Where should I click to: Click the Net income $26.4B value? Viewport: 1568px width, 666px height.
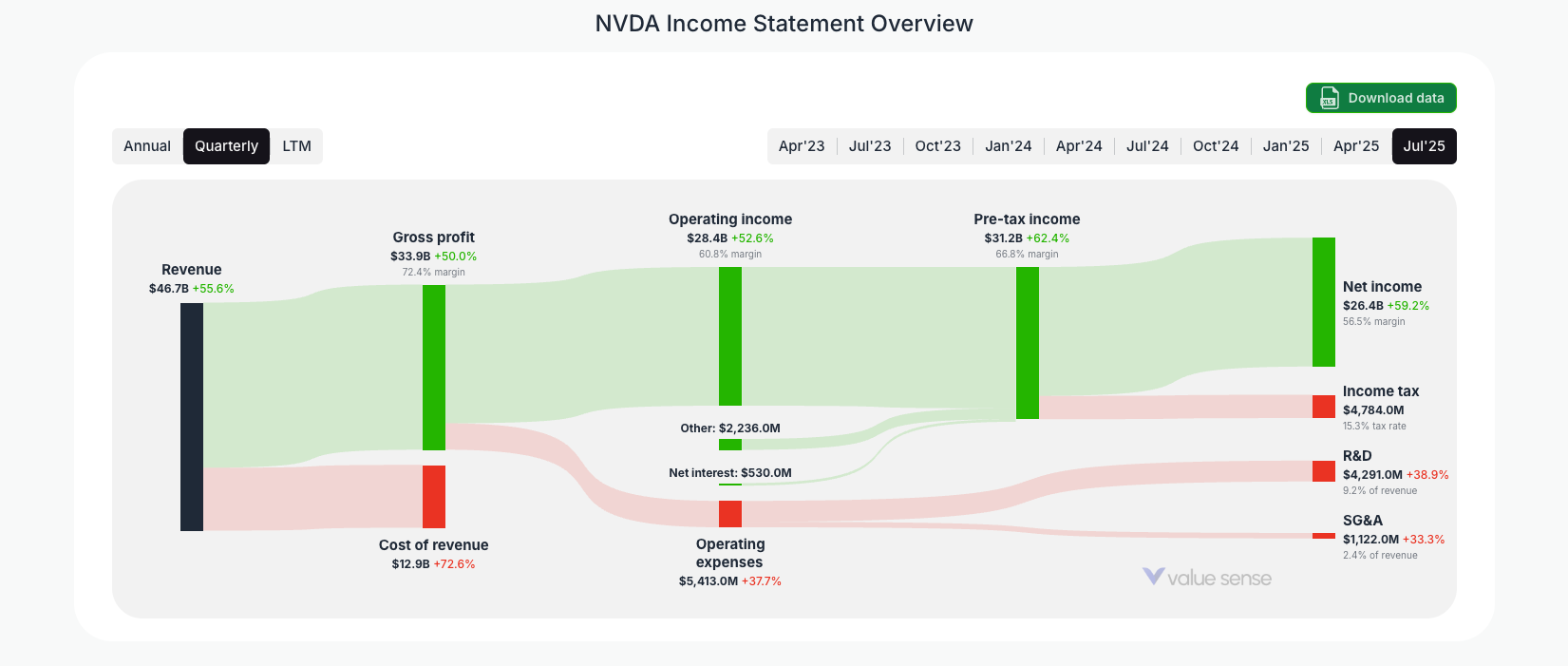1363,306
